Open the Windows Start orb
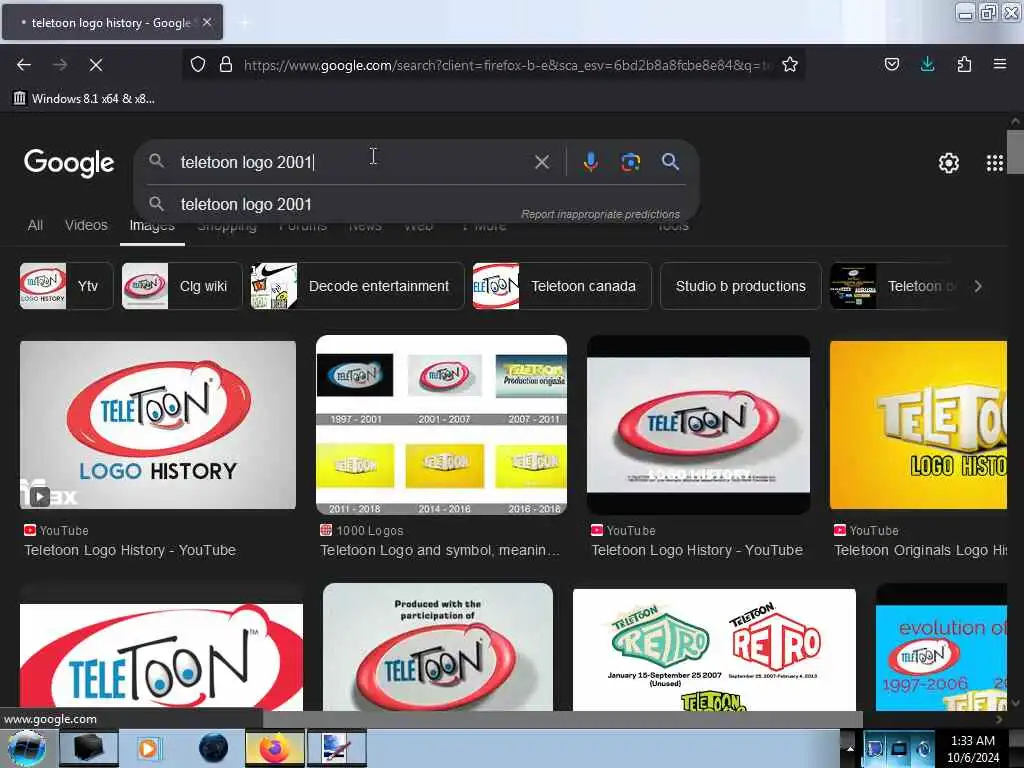The height and width of the screenshot is (768, 1024). click(27, 748)
